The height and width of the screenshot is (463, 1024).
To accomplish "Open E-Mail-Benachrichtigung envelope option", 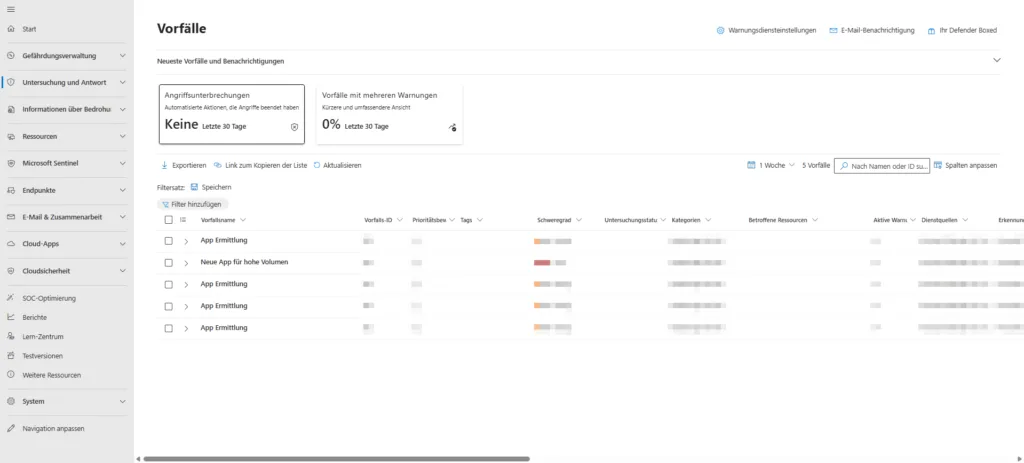I will (833, 31).
